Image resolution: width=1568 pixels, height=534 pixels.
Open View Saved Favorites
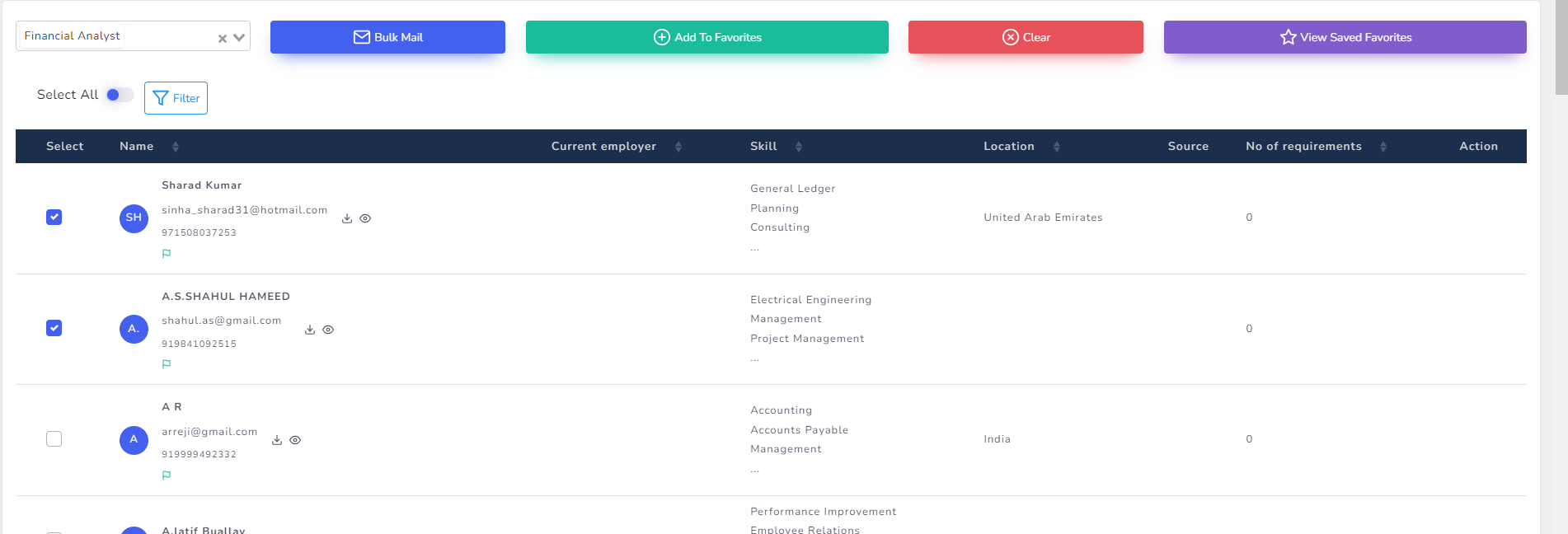point(1345,37)
